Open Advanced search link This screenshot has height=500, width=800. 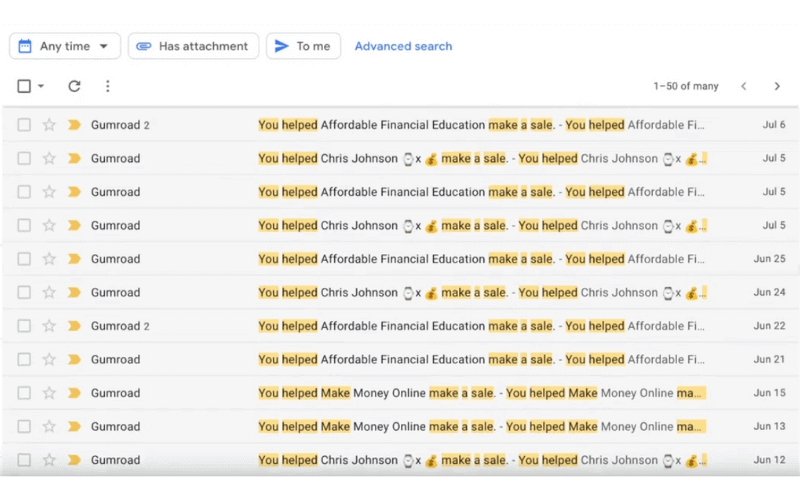pos(403,46)
